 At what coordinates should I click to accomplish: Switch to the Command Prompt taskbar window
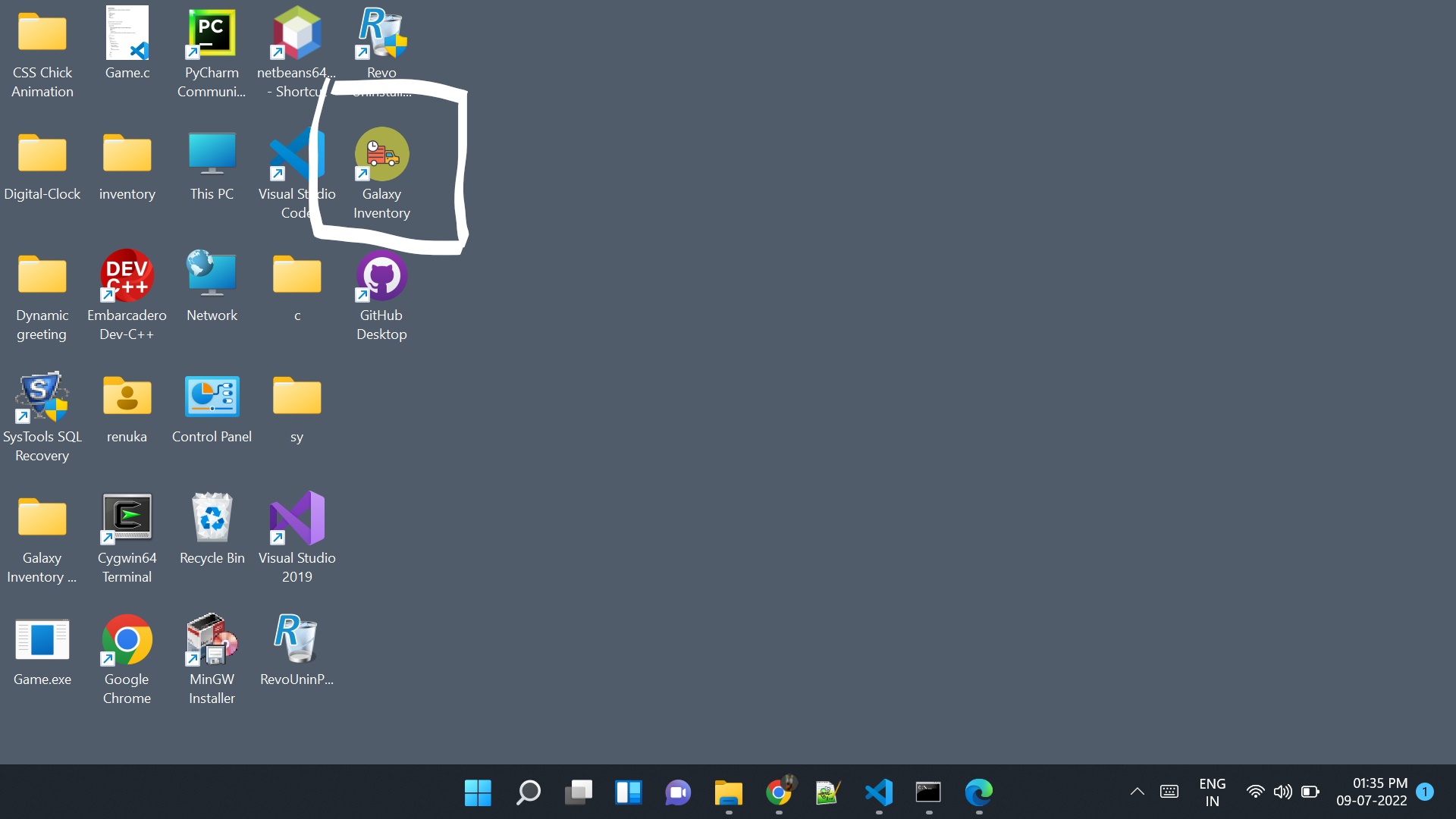928,792
